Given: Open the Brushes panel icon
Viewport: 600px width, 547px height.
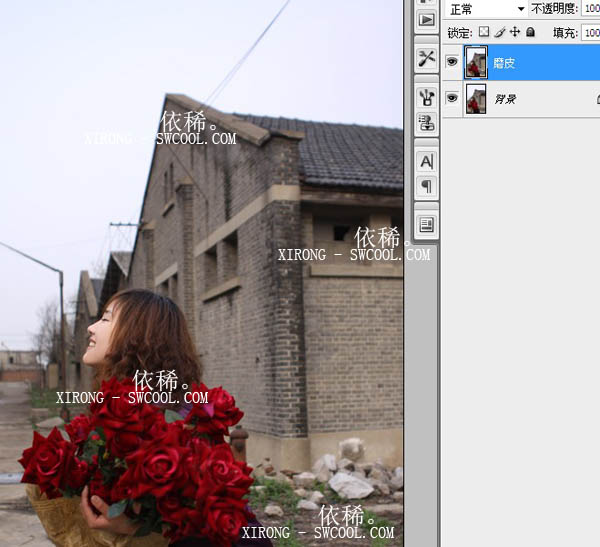Looking at the screenshot, I should coord(427,97).
